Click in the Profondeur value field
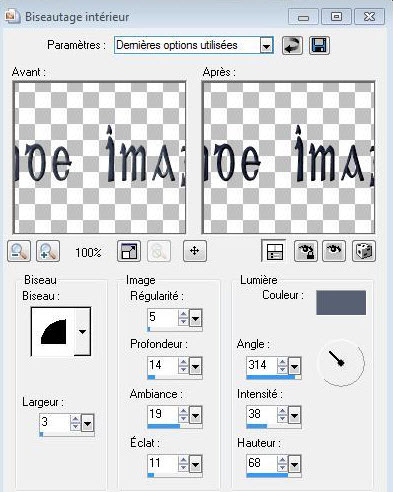 (163, 366)
